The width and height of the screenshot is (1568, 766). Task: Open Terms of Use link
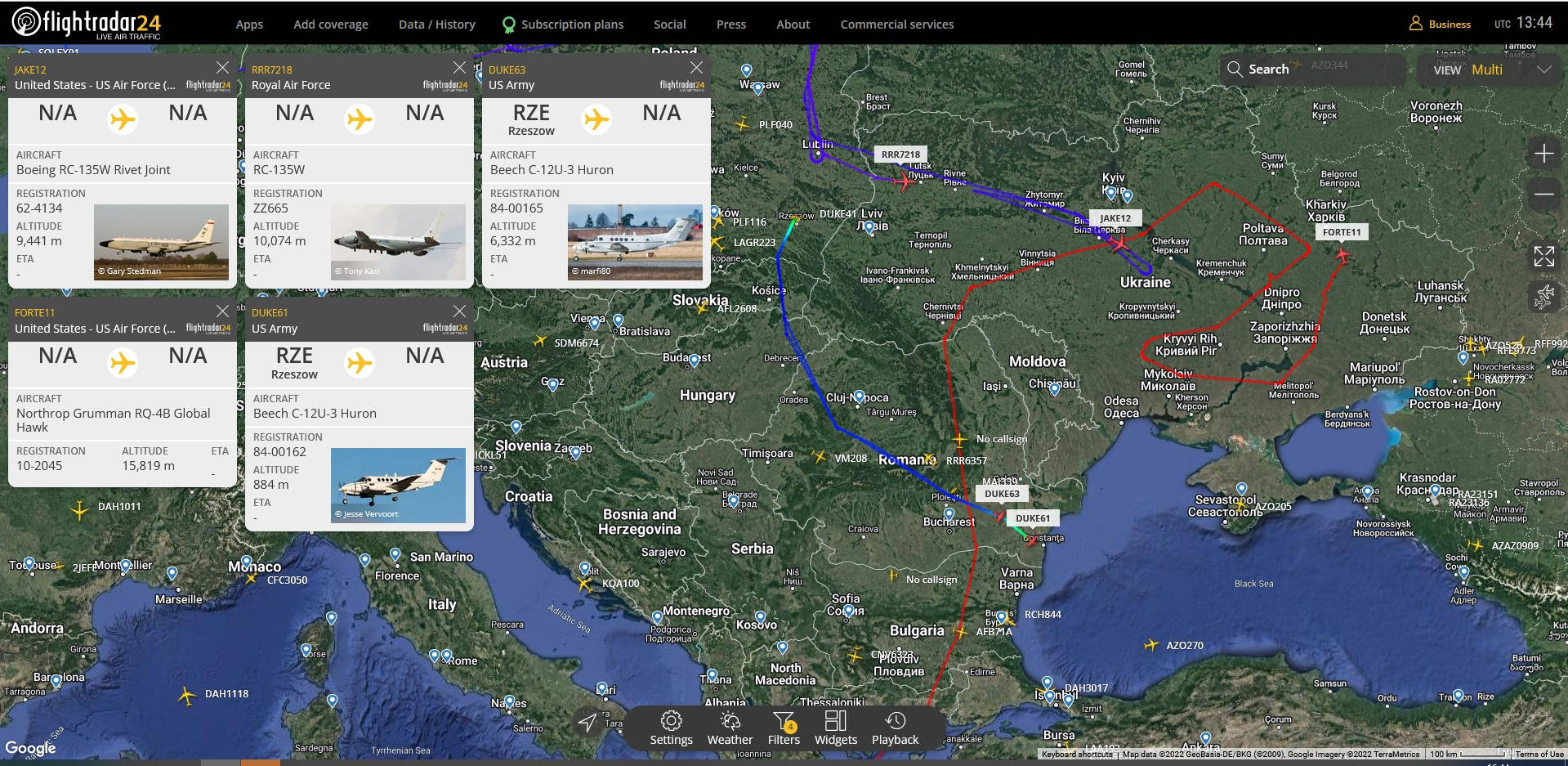1539,755
